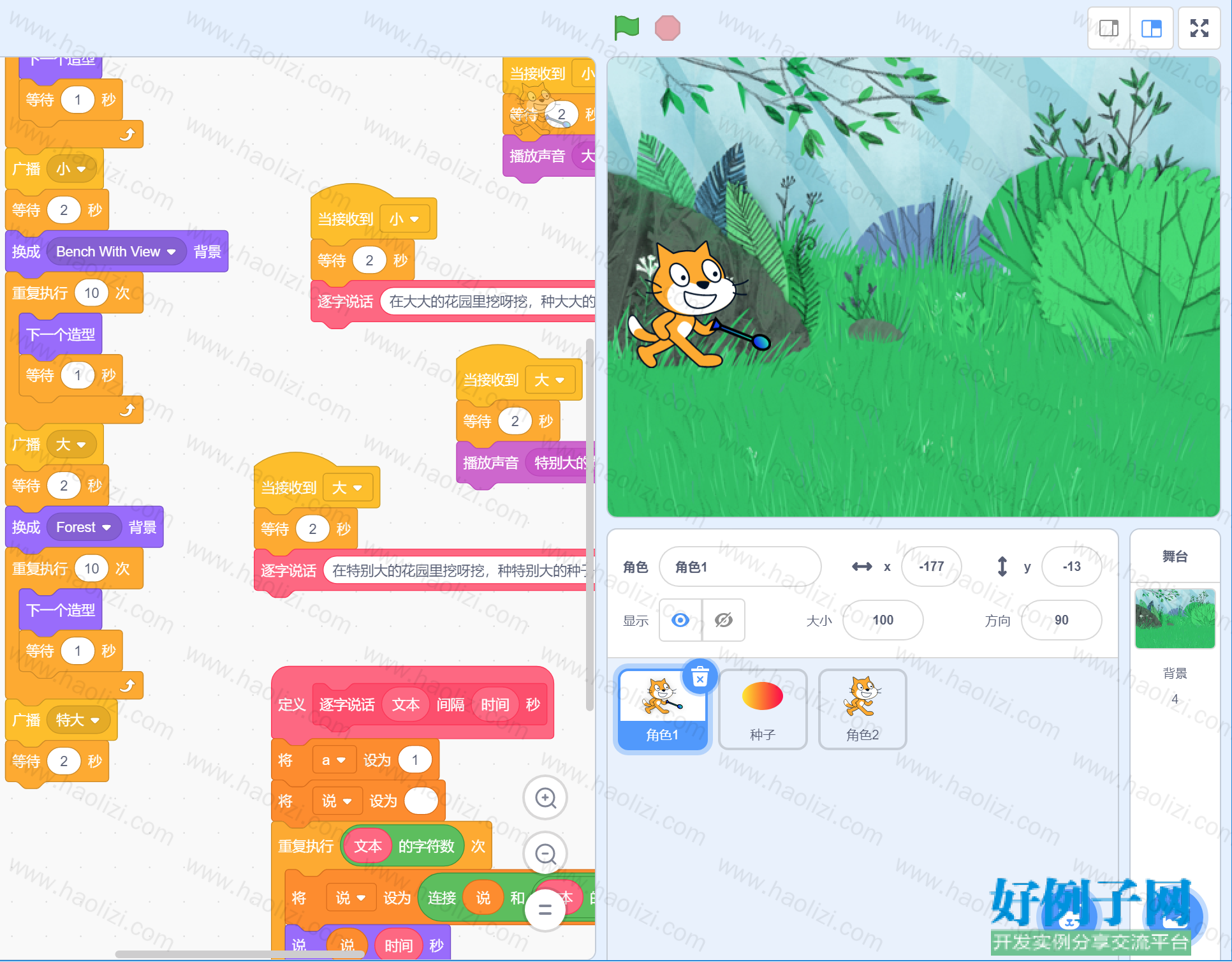Select the 角色2 sprite thumbnail
The image size is (1232, 962).
click(862, 709)
